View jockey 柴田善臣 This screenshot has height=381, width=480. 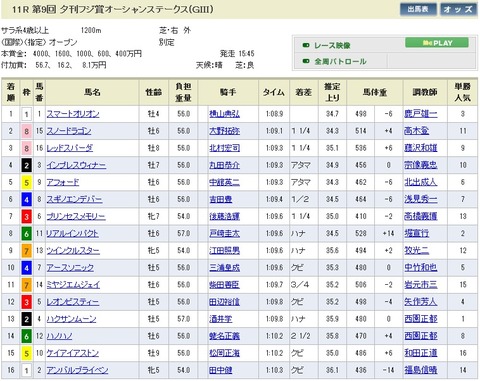(x=224, y=285)
